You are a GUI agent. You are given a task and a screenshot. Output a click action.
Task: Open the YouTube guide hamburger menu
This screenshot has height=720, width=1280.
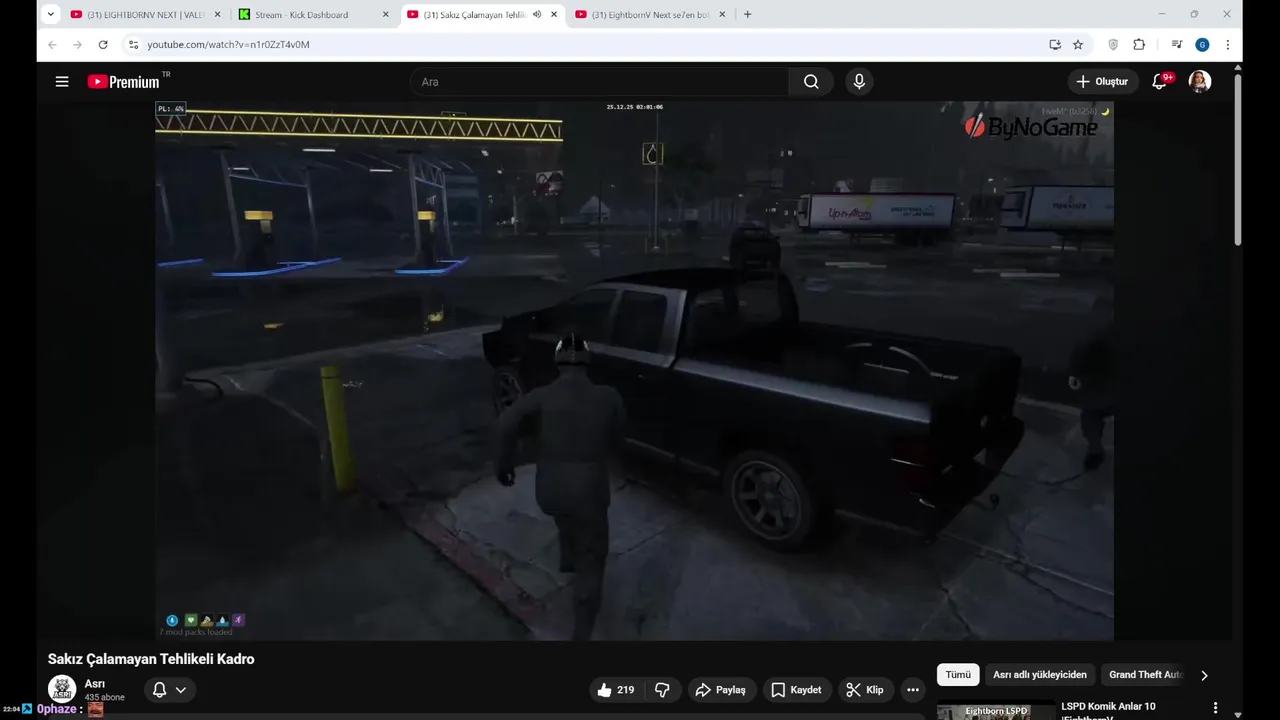[x=62, y=82]
